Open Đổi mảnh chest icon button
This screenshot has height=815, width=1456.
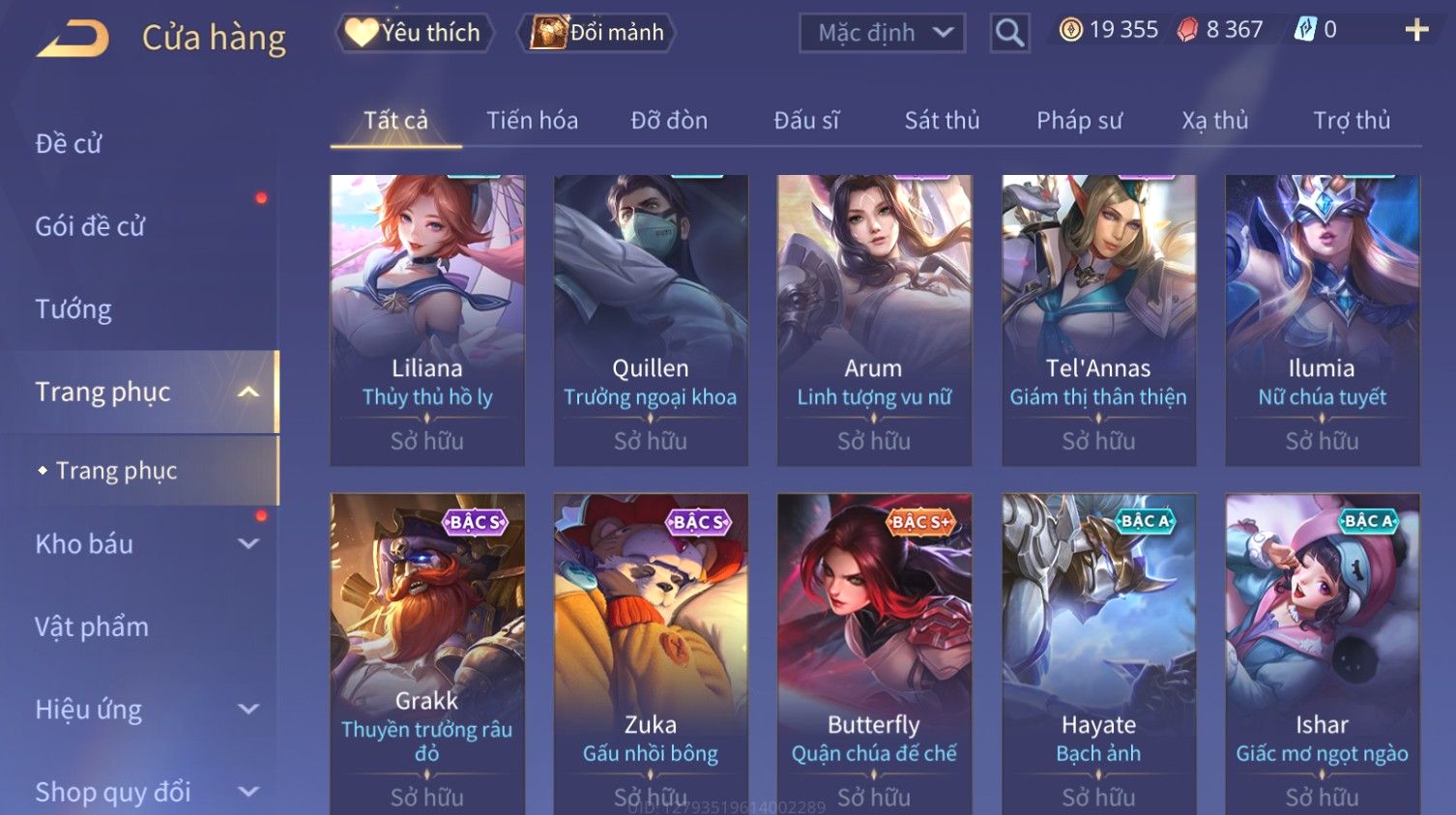[597, 33]
